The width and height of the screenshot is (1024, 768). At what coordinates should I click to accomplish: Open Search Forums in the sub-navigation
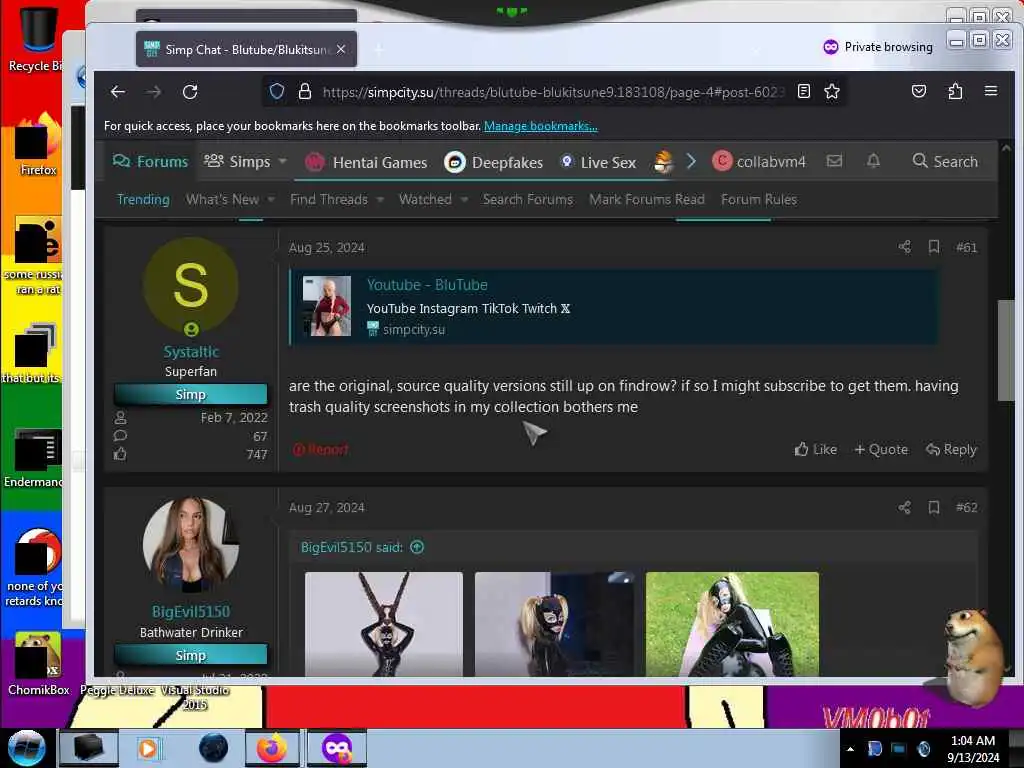click(528, 199)
